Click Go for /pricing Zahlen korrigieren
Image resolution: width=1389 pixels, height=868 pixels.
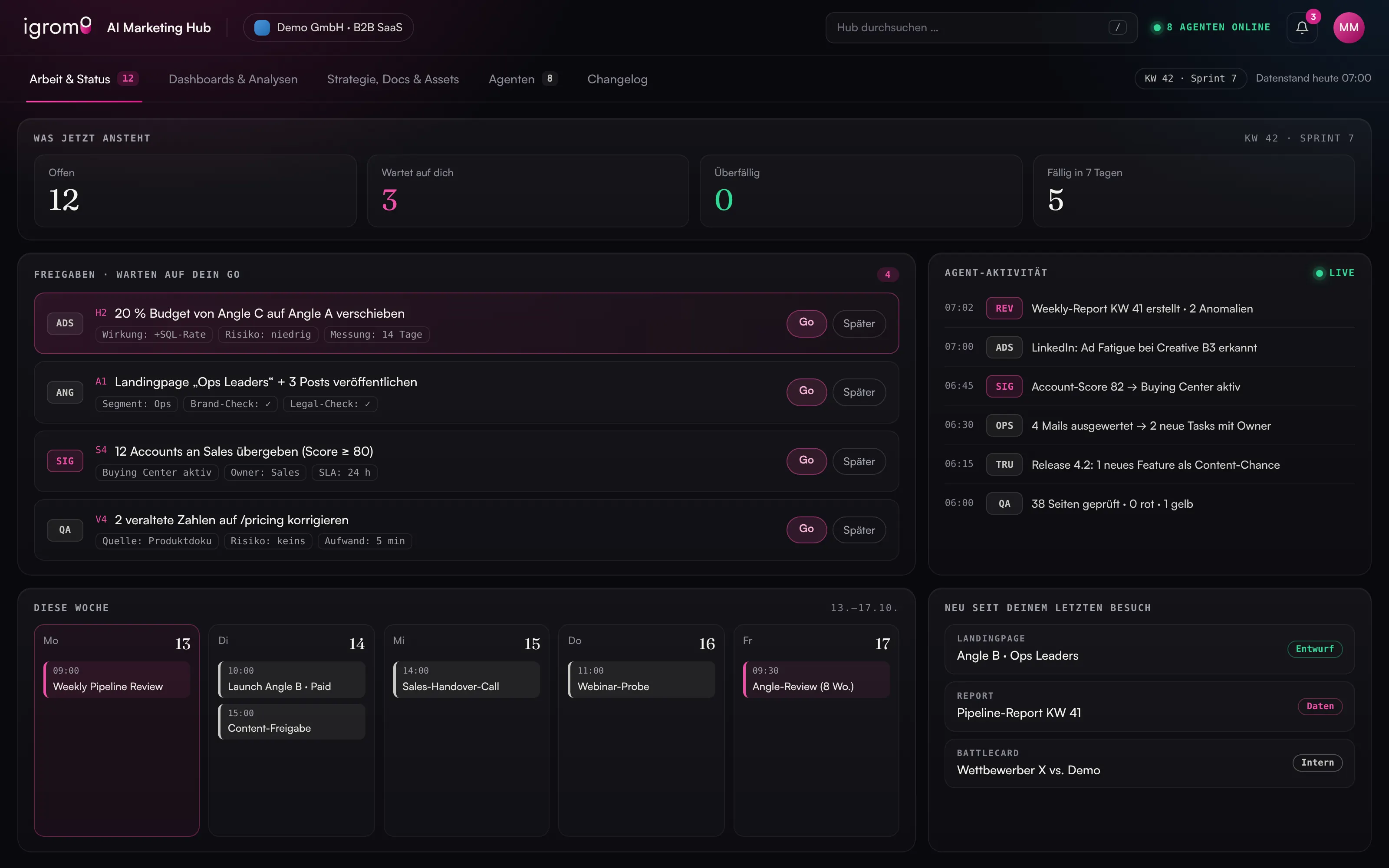point(806,529)
